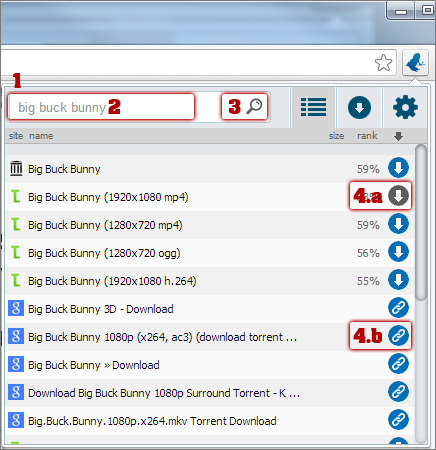This screenshot has width=436, height=450.
Task: Click site icon of 1280x720 mp4 row
Action: point(16,224)
